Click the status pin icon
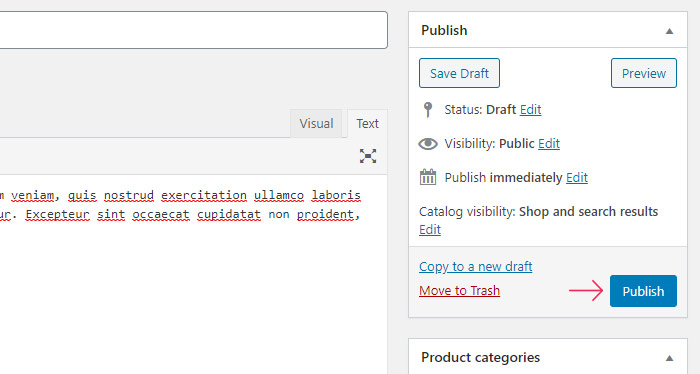Image resolution: width=700 pixels, height=374 pixels. point(428,109)
